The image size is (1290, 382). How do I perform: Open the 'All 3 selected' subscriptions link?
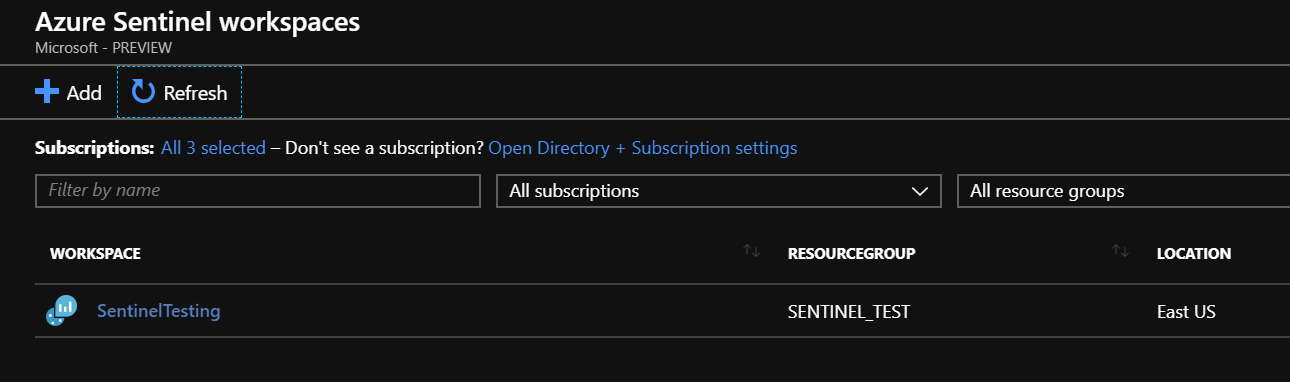213,148
